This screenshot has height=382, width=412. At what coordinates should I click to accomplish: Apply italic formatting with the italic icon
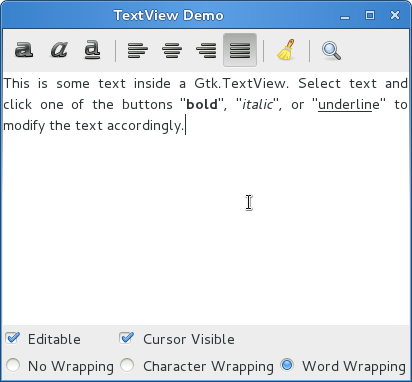tap(58, 50)
